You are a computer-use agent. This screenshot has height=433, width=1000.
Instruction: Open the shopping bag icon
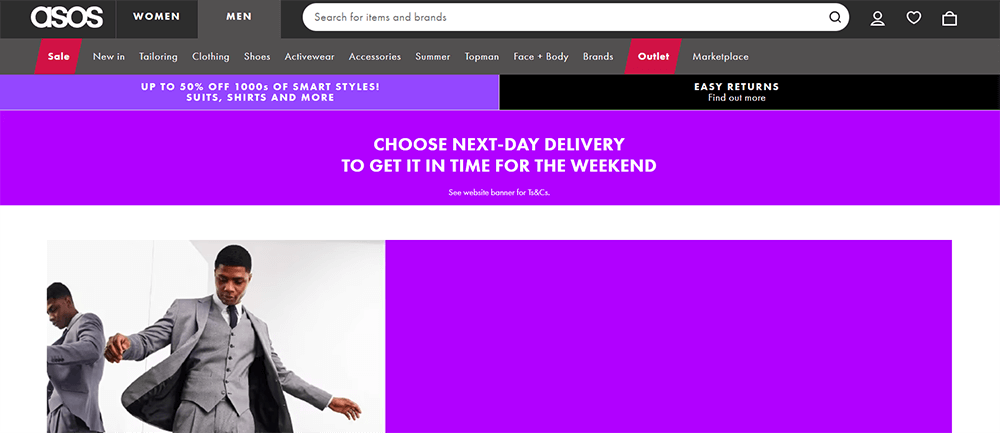click(x=950, y=18)
